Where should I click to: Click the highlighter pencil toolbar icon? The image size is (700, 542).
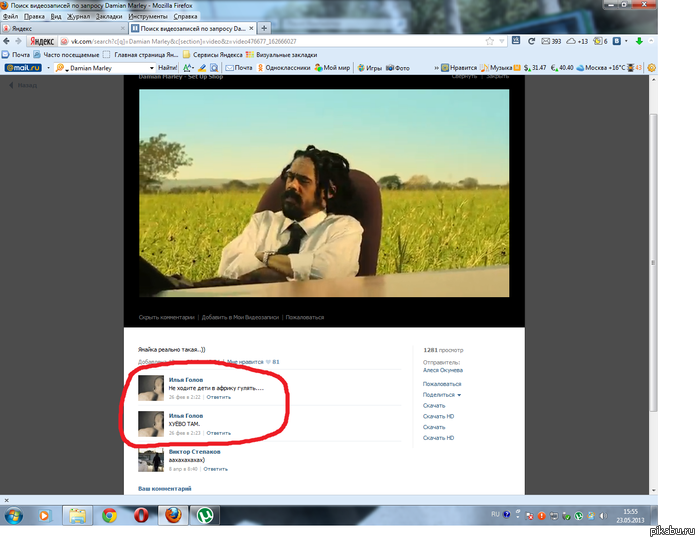(202, 68)
